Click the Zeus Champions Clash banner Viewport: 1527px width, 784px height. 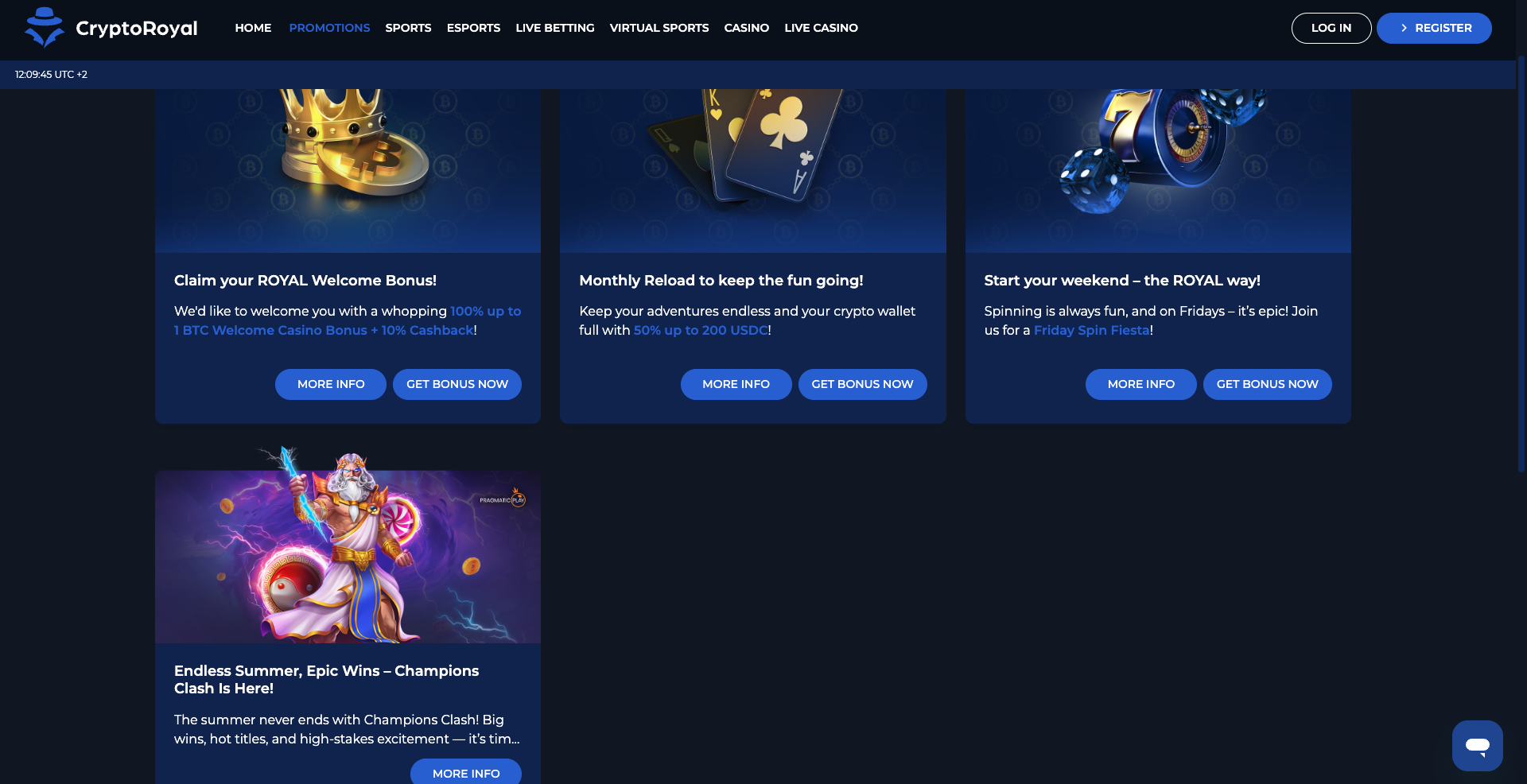[x=348, y=549]
